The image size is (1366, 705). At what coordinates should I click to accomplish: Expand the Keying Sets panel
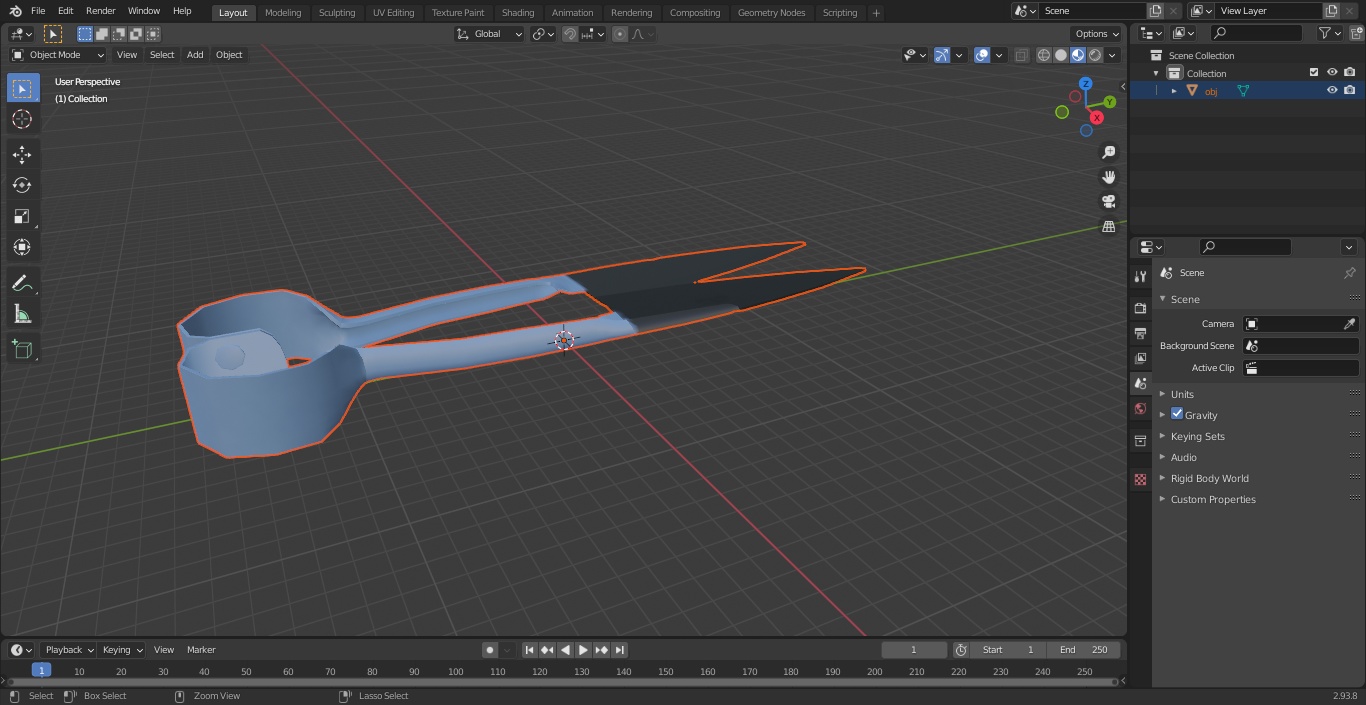point(1197,436)
